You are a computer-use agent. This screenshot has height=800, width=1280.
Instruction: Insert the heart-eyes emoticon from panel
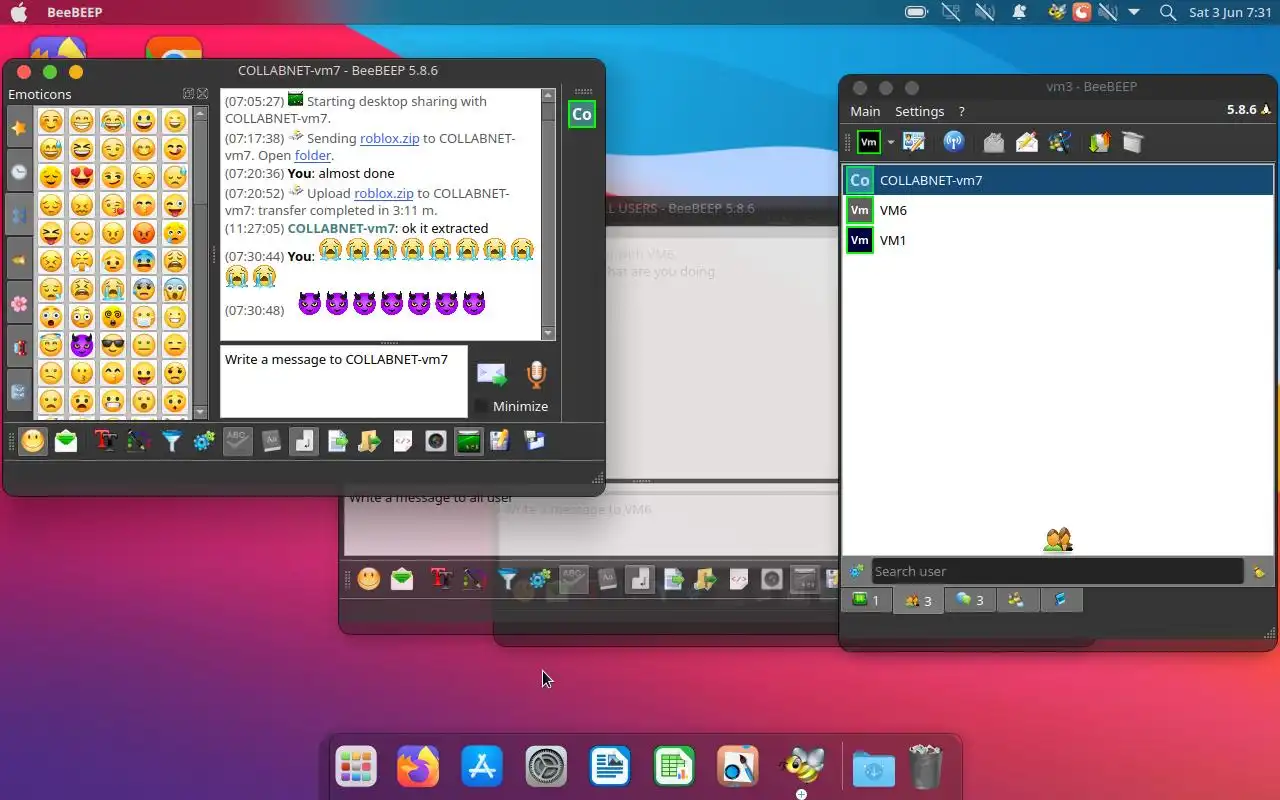coord(81,178)
